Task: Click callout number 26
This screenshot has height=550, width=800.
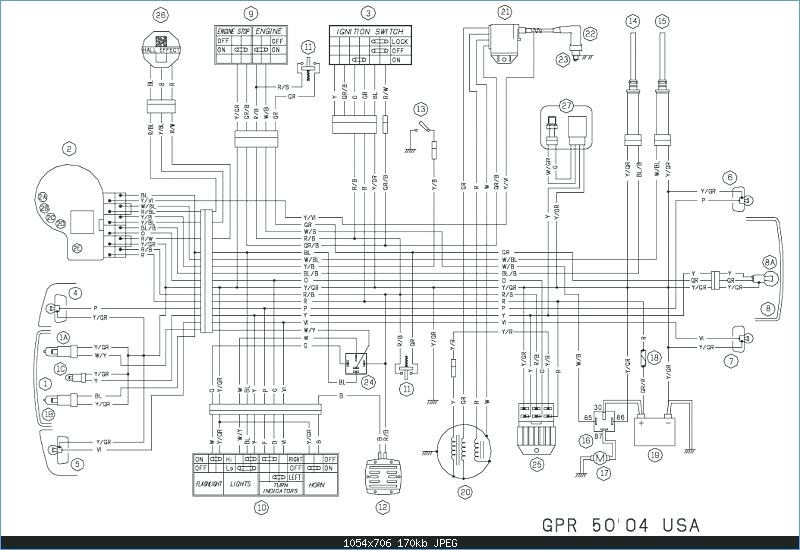Action: (160, 16)
